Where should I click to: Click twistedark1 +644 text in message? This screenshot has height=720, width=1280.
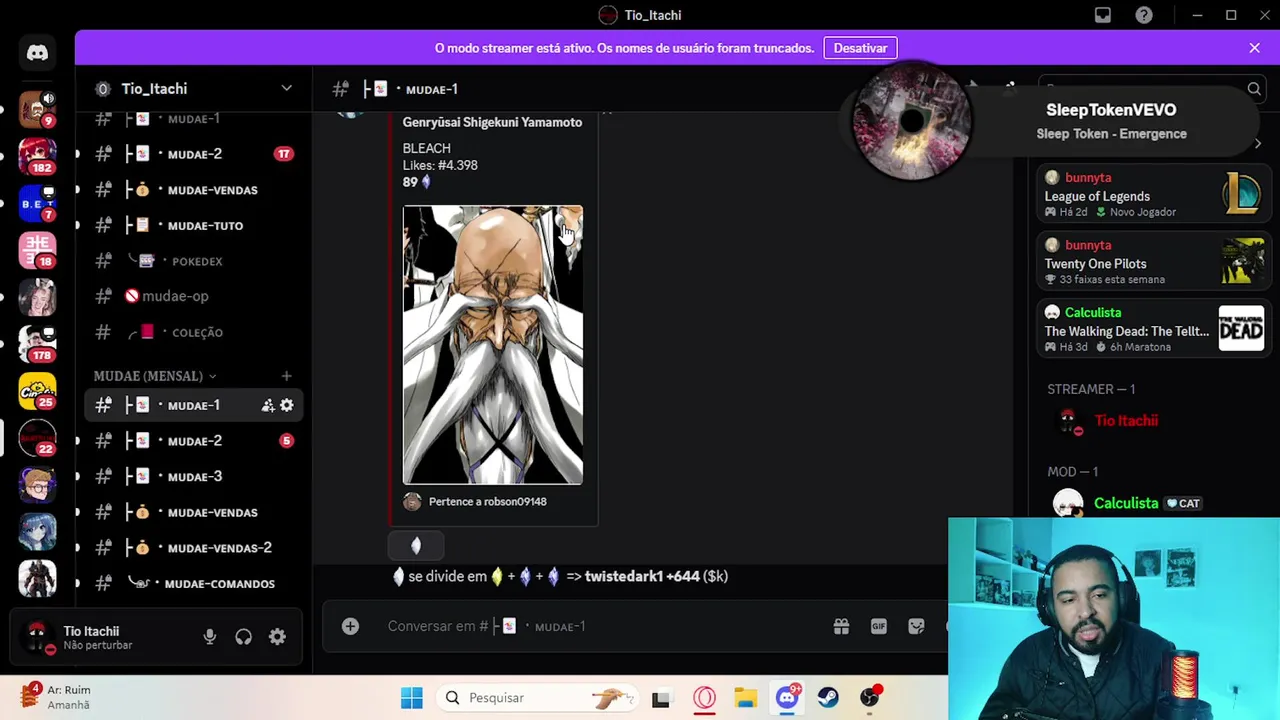(x=642, y=576)
